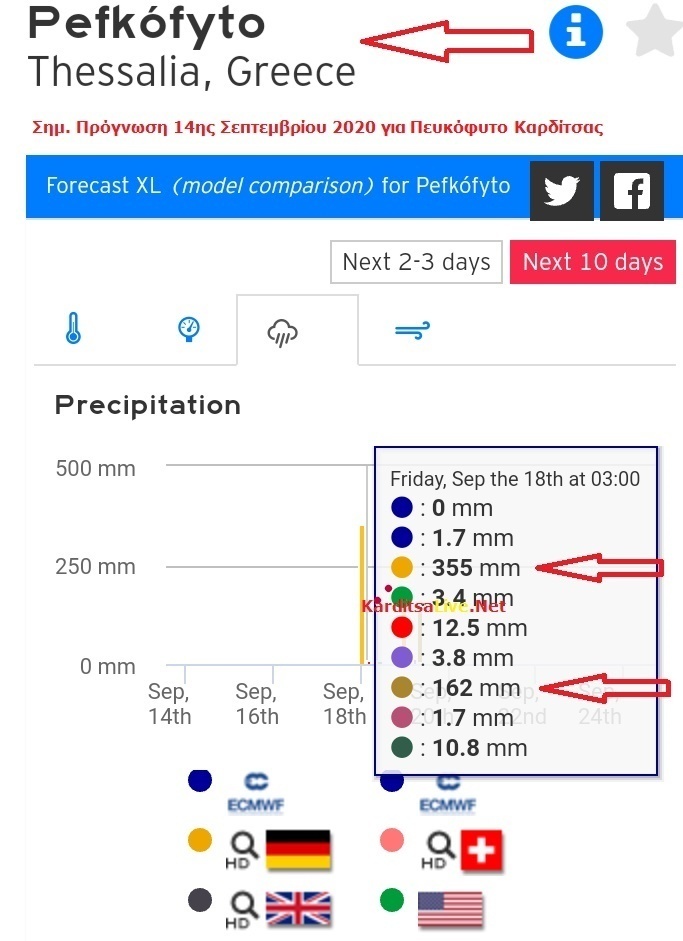The image size is (683, 941).
Task: Select the Next 10 days button
Action: pyautogui.click(x=593, y=262)
